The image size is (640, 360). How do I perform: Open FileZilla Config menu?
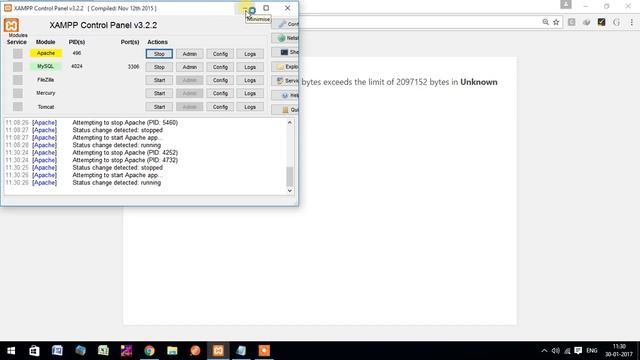tap(220, 80)
